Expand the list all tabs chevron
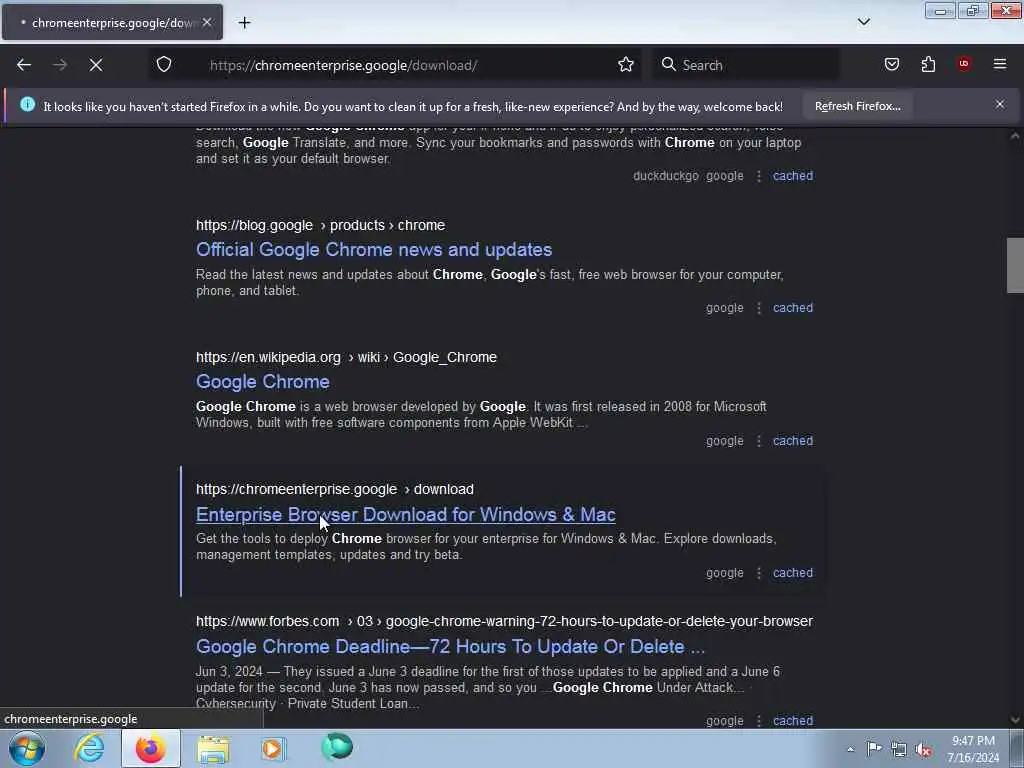This screenshot has height=768, width=1024. [x=863, y=22]
